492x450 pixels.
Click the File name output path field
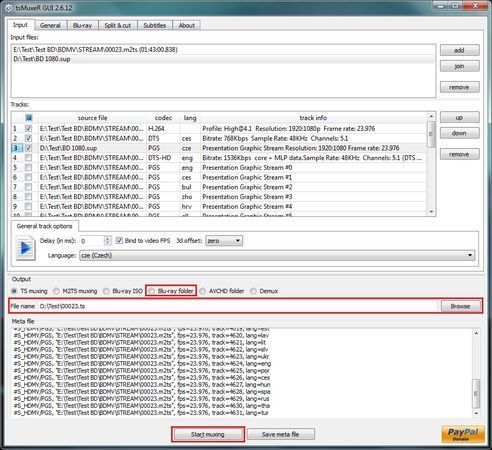(x=237, y=306)
